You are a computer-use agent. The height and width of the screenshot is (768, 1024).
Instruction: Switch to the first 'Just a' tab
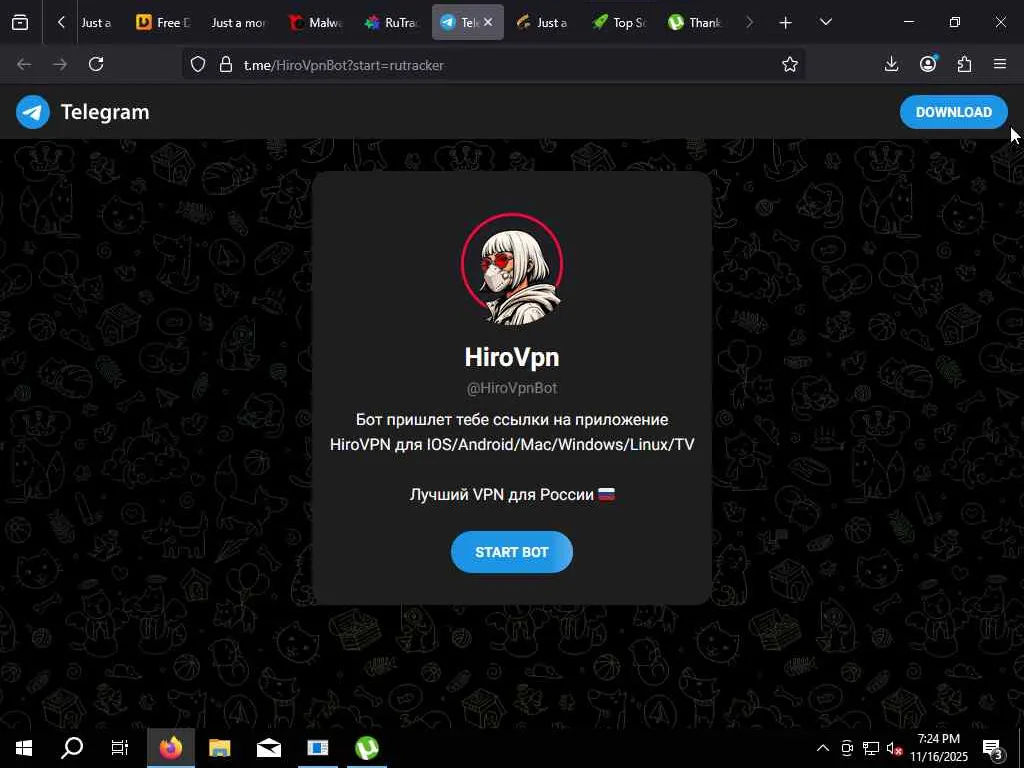[96, 22]
